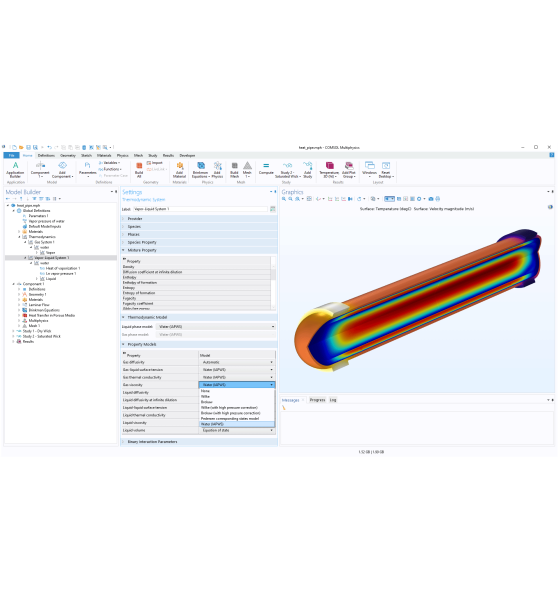Image resolution: width=558 pixels, height=600 pixels.
Task: Click the Save icon in the quick access toolbar
Action: pos(28,147)
